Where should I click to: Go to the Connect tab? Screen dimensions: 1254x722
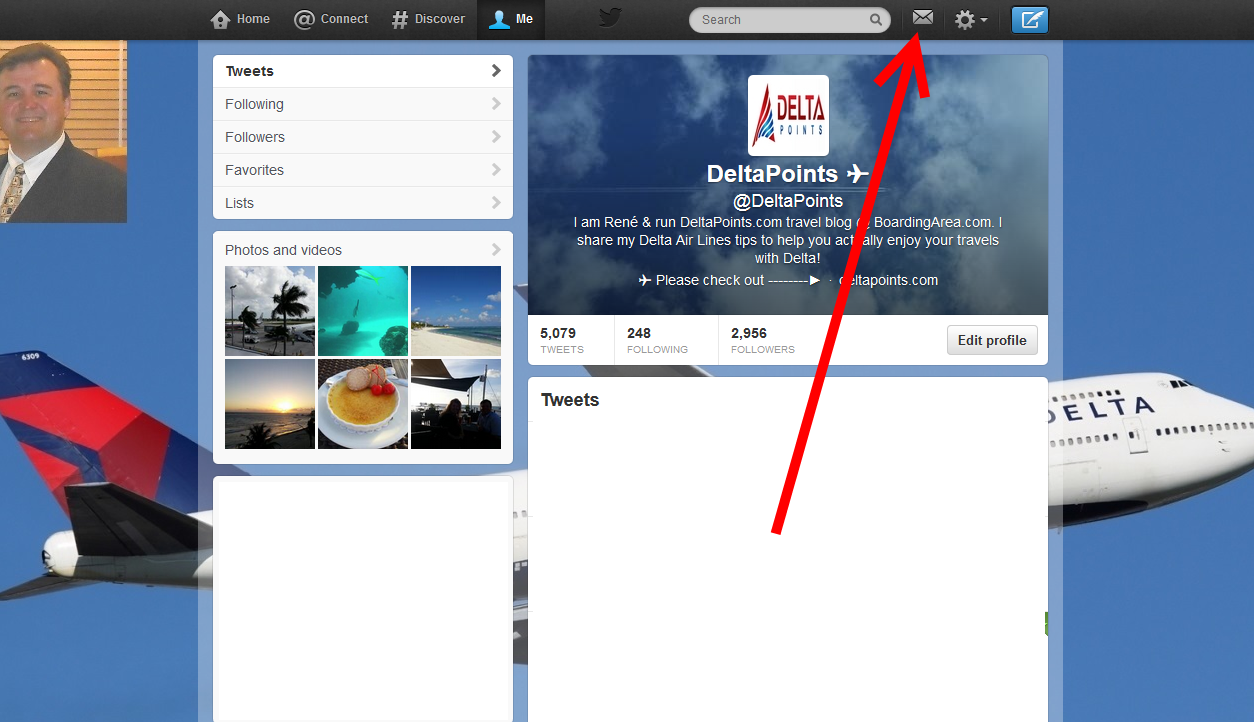[331, 19]
